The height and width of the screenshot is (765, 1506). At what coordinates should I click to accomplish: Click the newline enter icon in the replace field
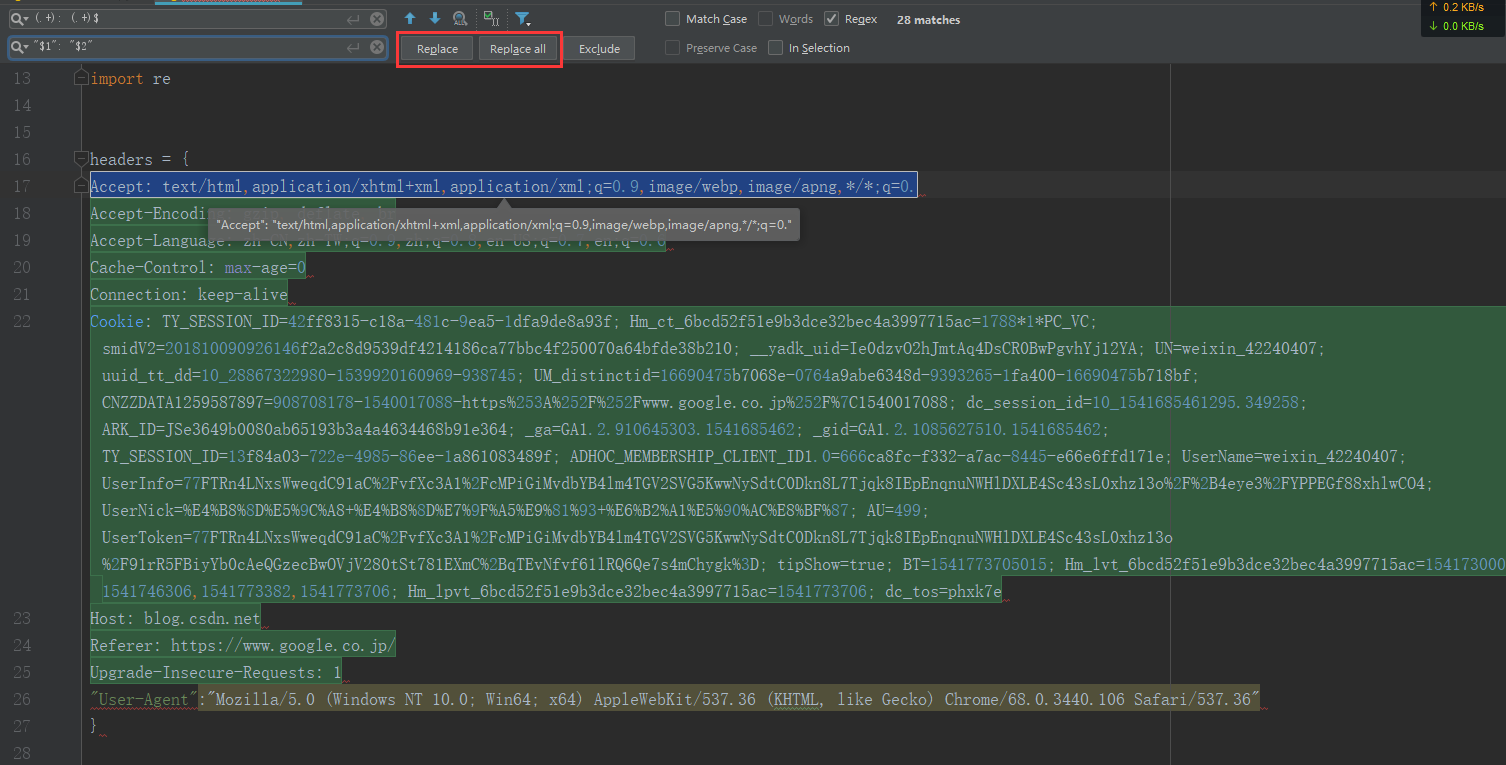353,47
